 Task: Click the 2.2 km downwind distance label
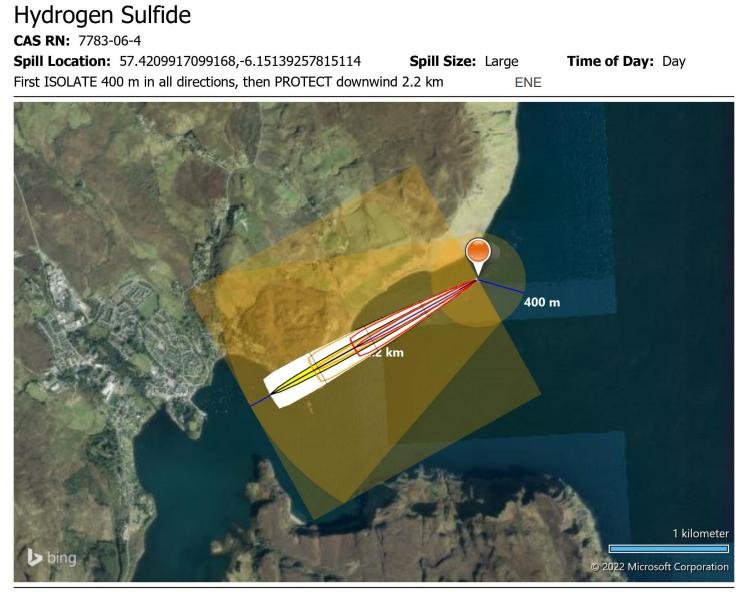383,353
